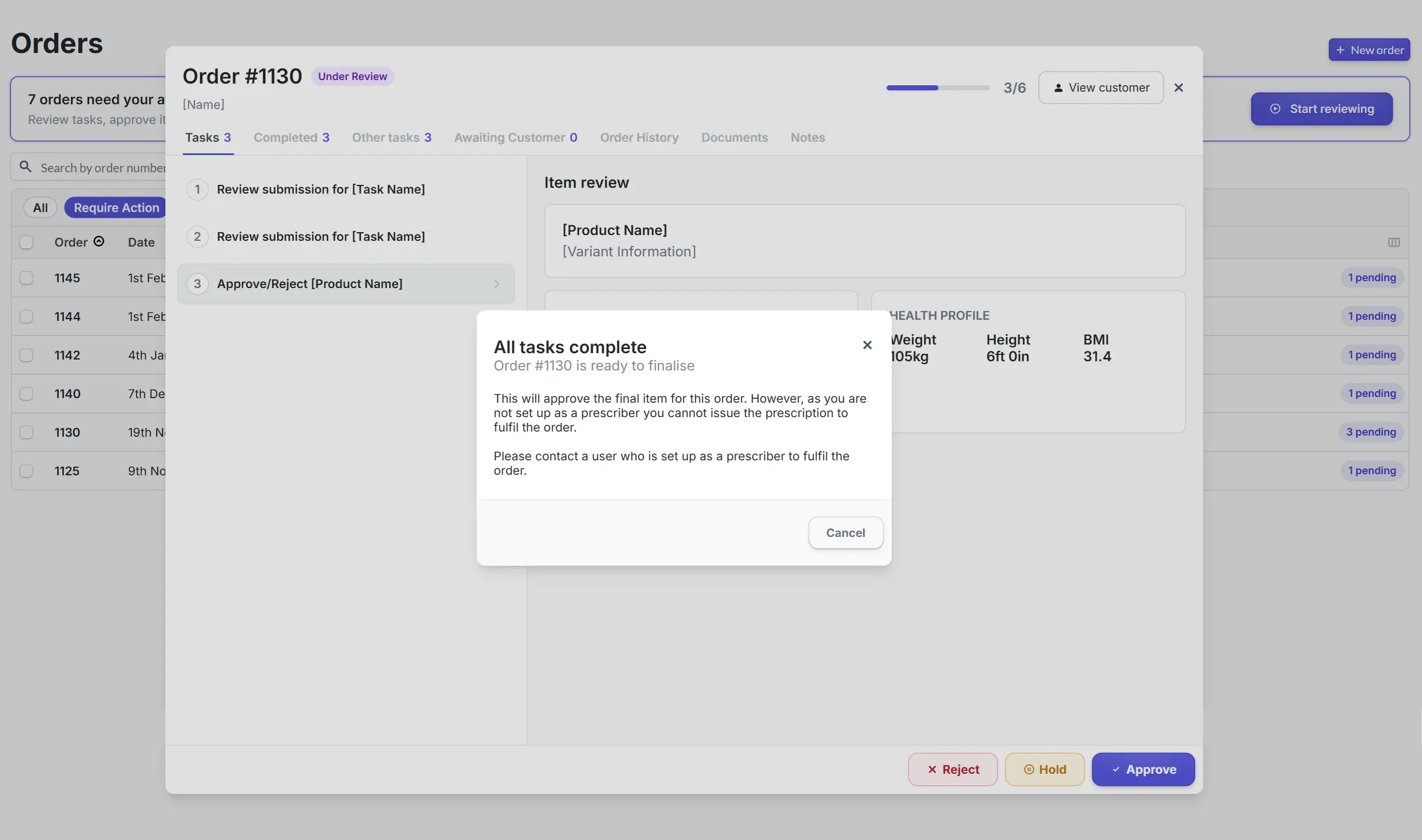Screen dimensions: 1422x840
Task: Click the plus icon on New order
Action: click(1340, 50)
